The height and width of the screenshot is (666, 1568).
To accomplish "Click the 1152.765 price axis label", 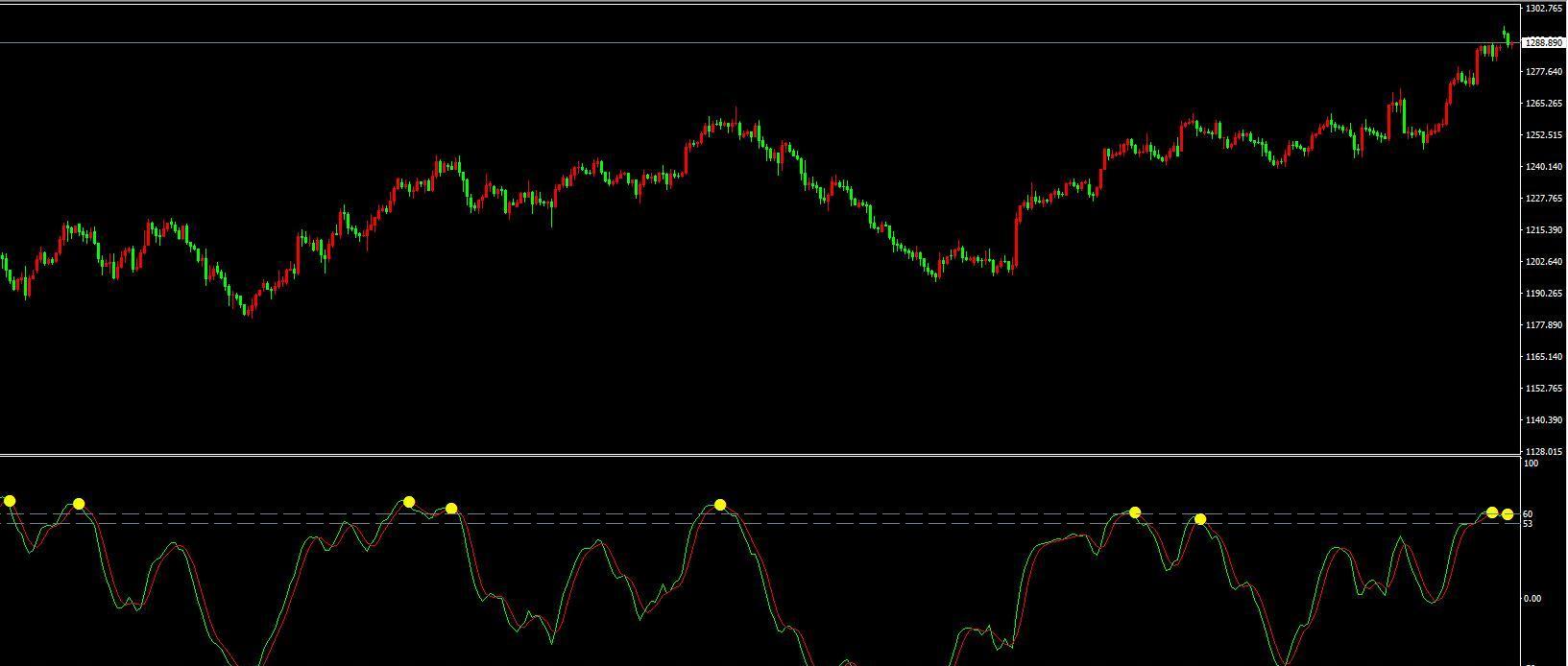I will pos(1544,389).
